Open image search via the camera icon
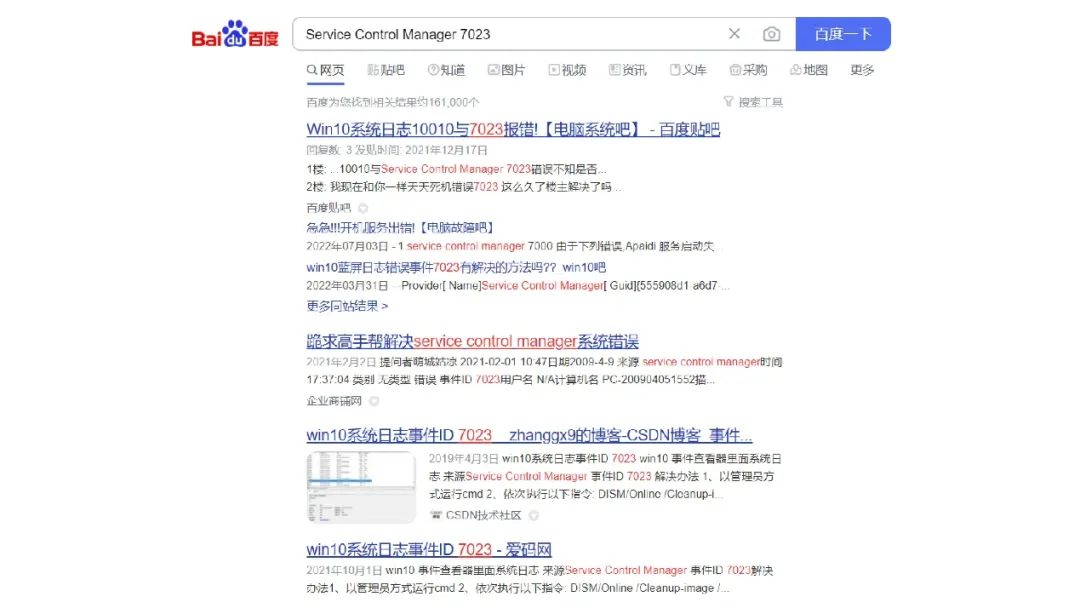Screen dimensions: 1080x608 pos(771,34)
